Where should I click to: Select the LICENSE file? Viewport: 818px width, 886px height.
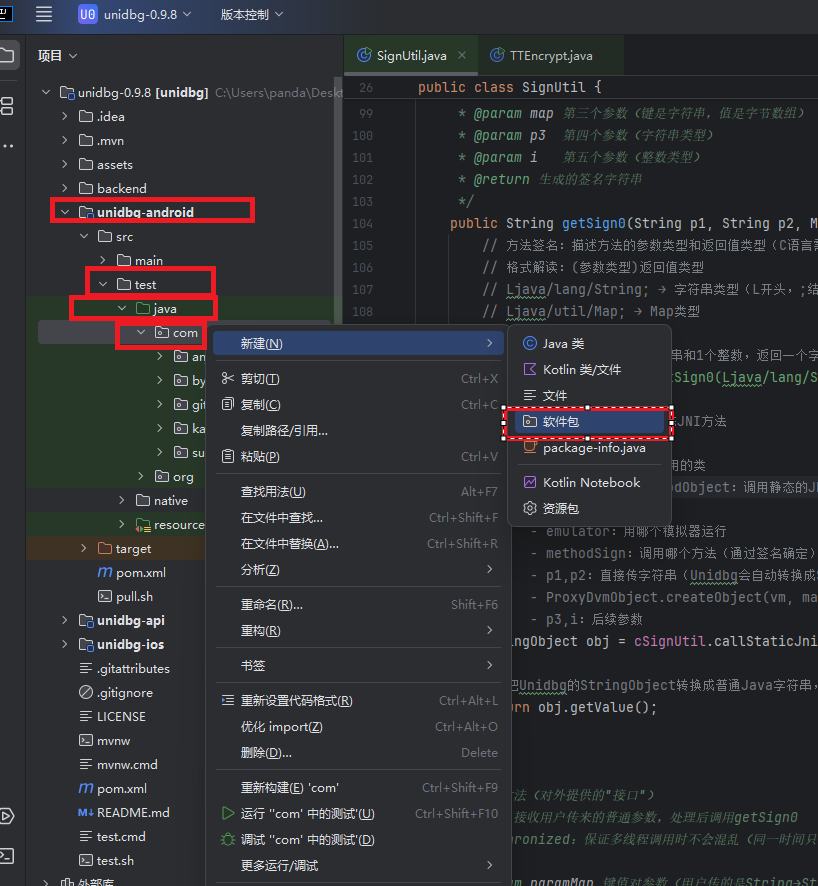coord(112,716)
